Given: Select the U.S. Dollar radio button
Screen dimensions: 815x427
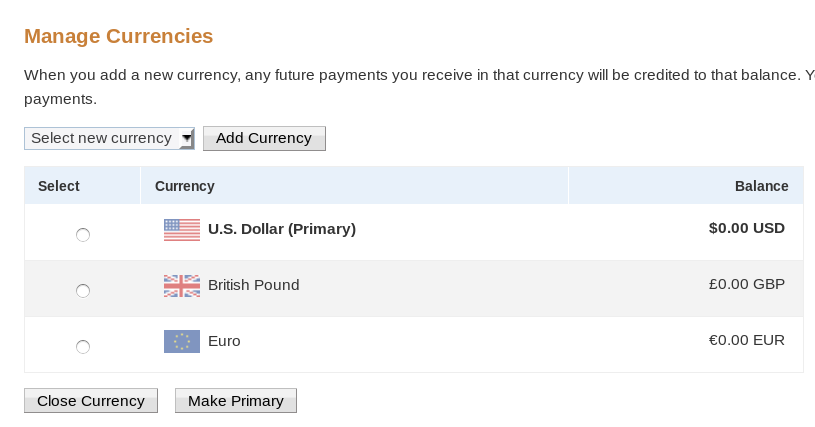Looking at the screenshot, I should pos(83,235).
